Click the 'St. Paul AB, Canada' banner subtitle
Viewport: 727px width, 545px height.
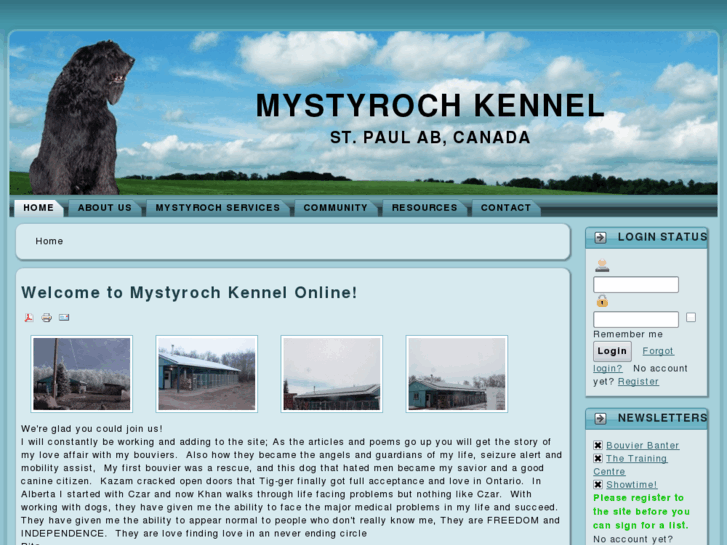[x=430, y=137]
